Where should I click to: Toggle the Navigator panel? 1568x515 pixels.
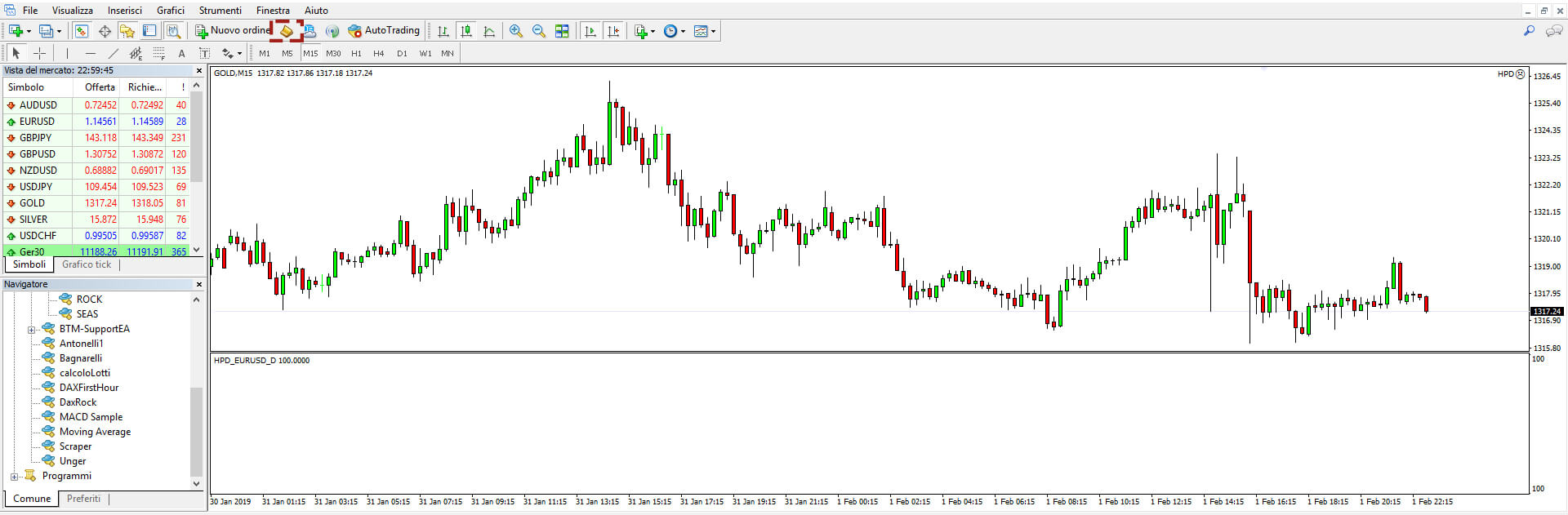[x=127, y=31]
